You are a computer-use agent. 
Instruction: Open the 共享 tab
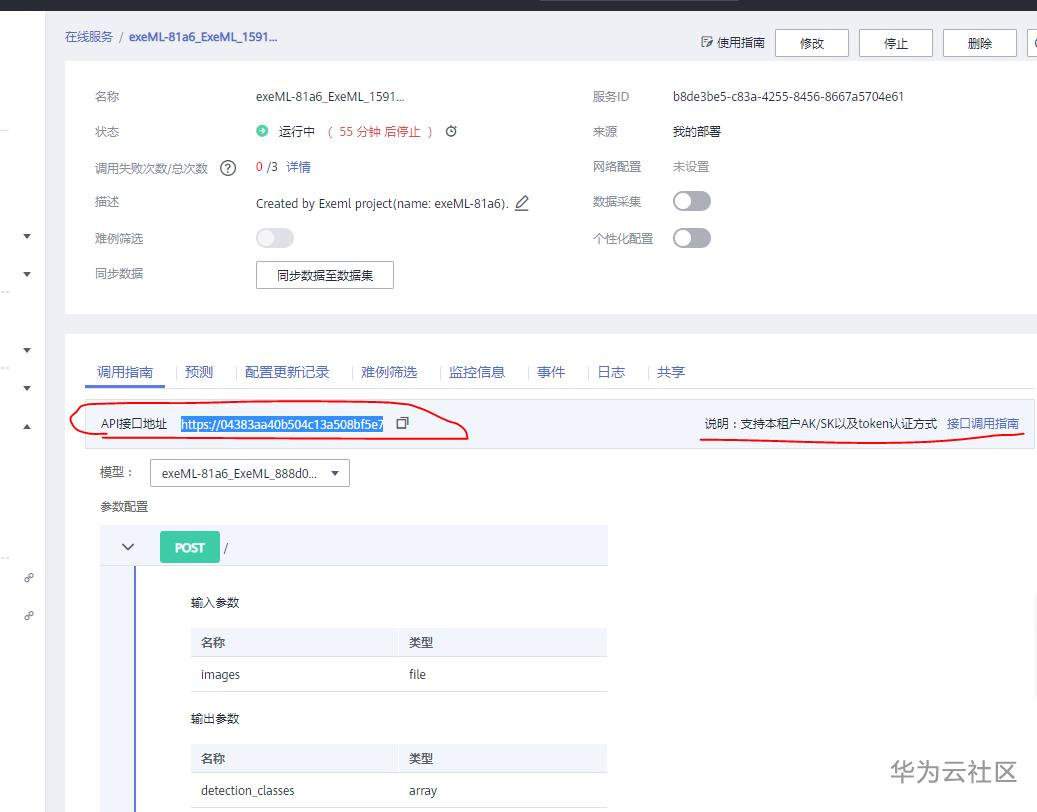click(671, 372)
